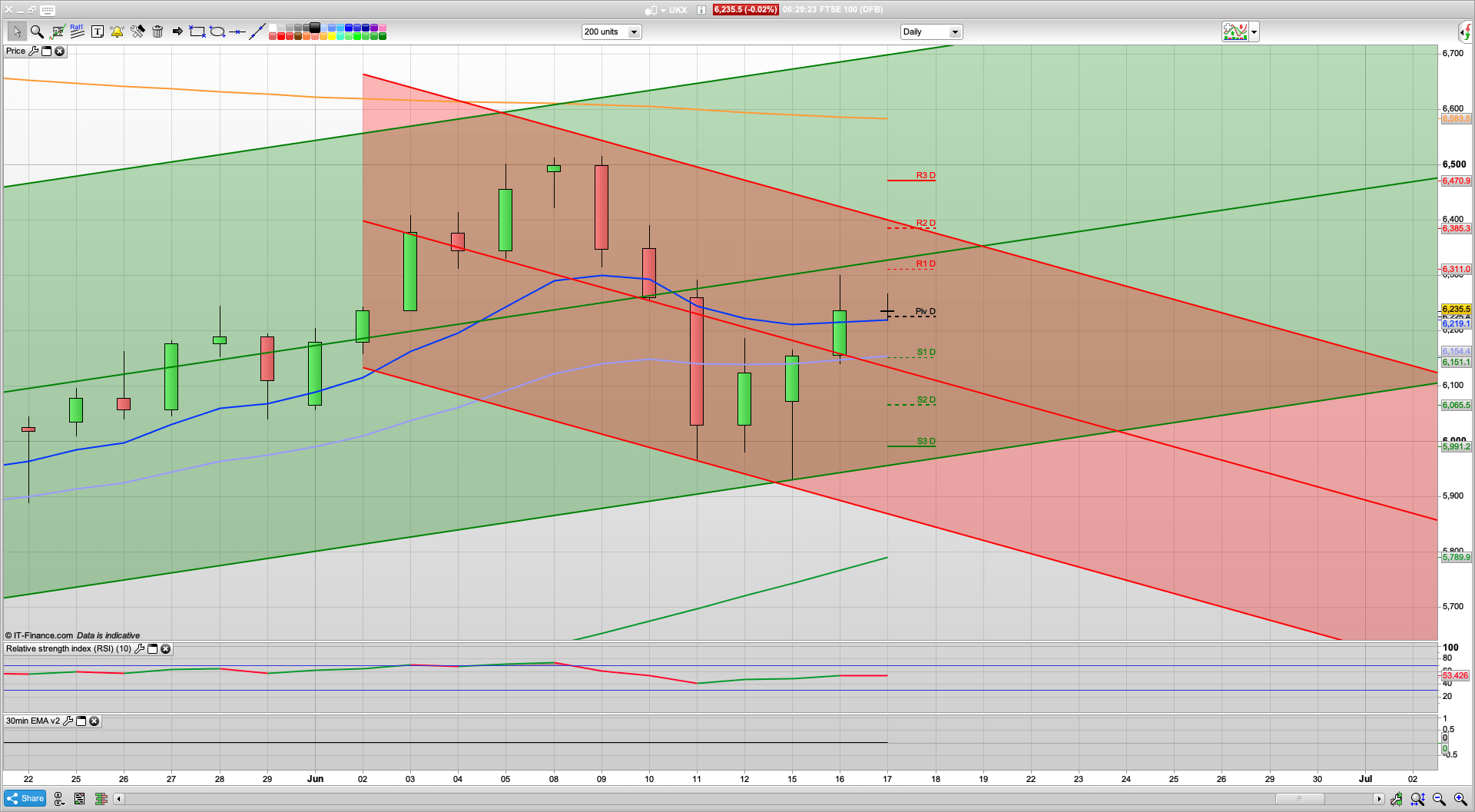
Task: Select the black arrow drawing tool
Action: pos(177,31)
